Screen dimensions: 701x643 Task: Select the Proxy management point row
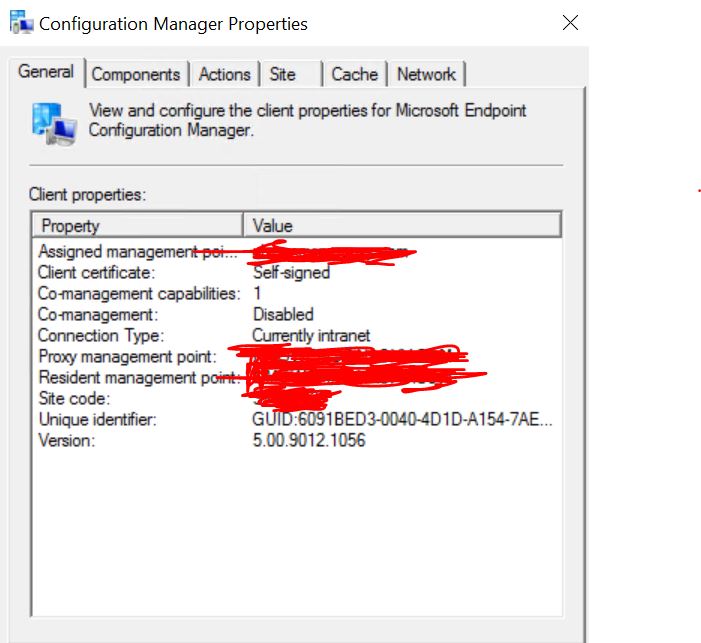point(297,357)
